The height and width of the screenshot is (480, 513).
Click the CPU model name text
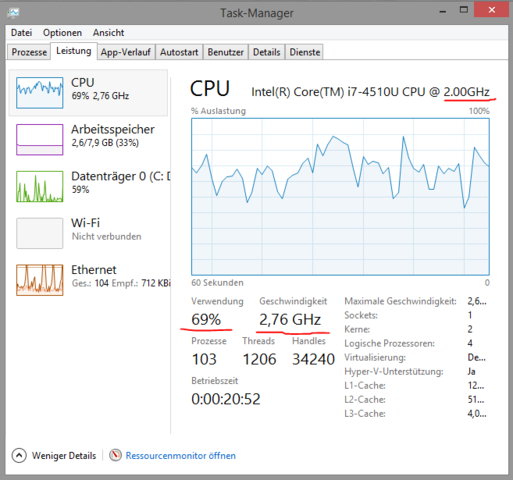pyautogui.click(x=370, y=92)
